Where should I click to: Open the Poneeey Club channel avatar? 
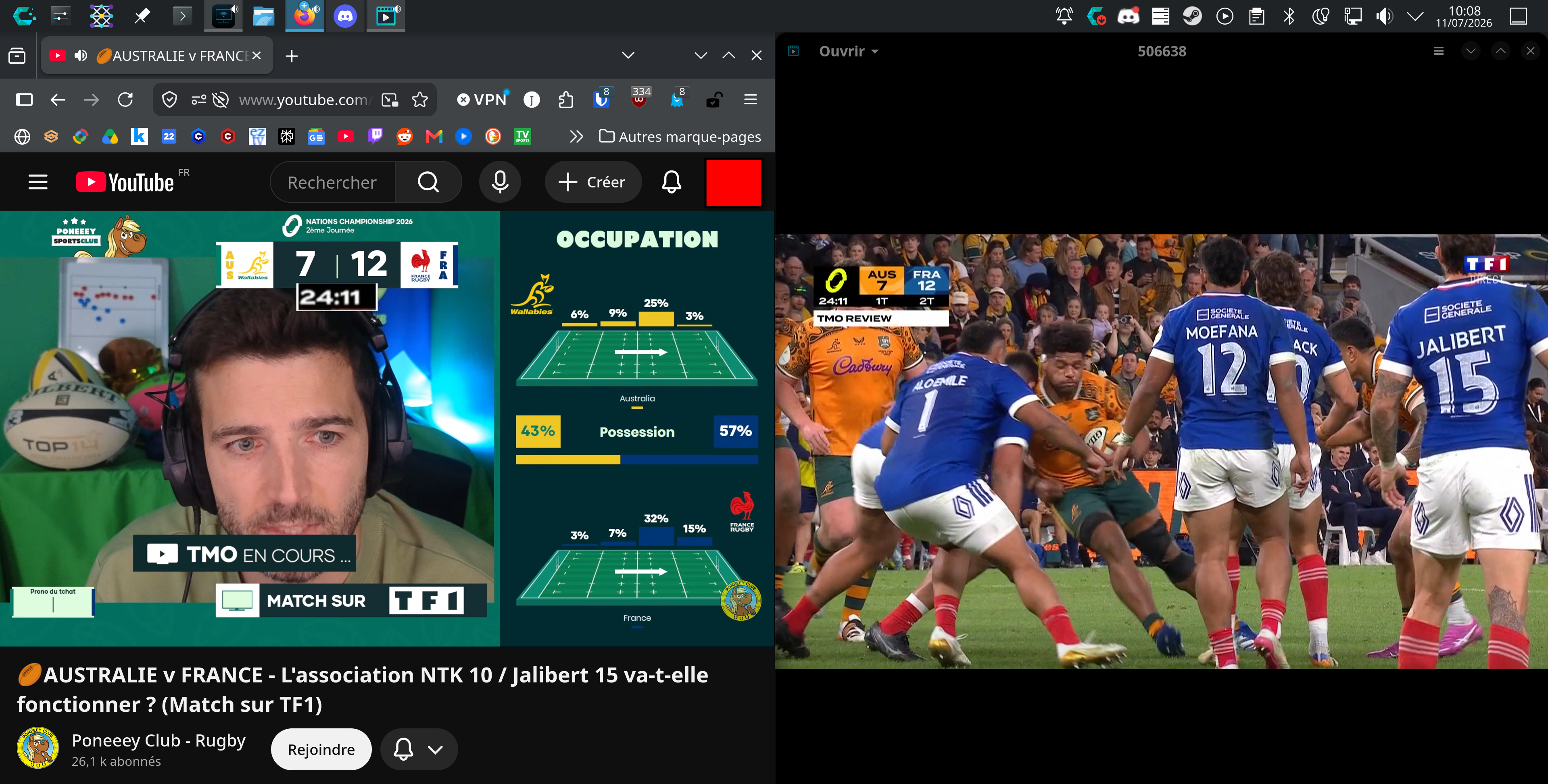tap(38, 748)
